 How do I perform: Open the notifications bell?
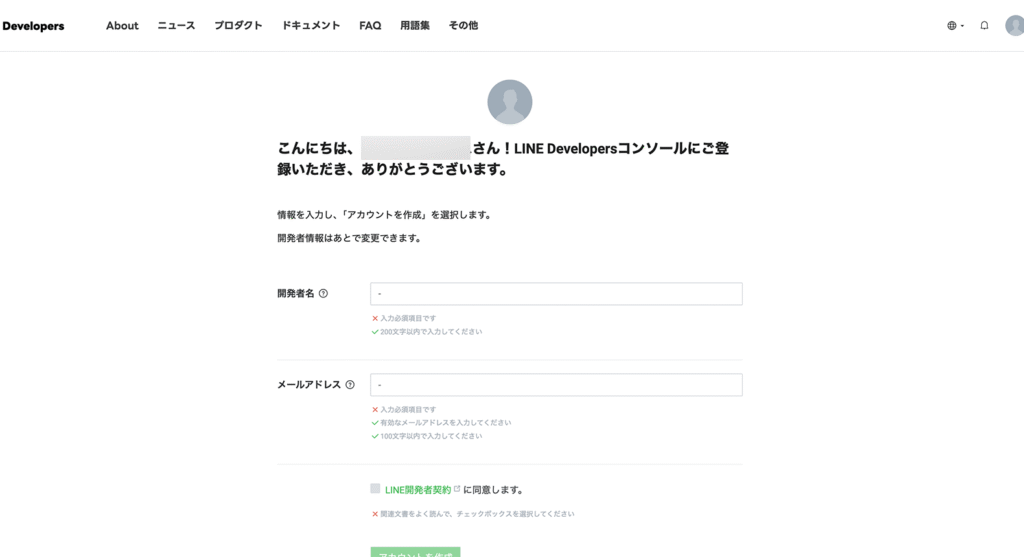coord(984,25)
